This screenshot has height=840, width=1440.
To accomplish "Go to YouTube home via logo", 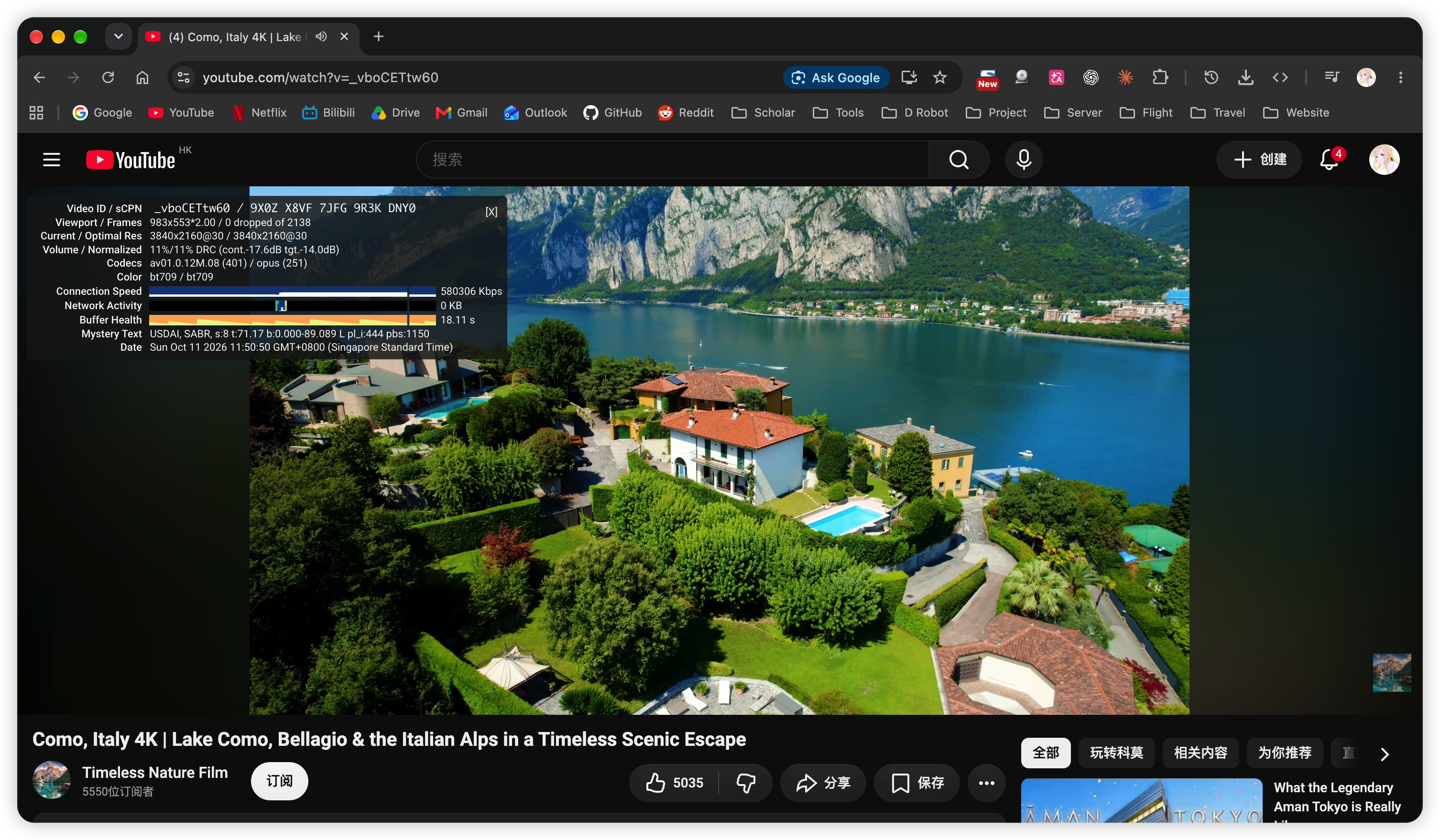I will click(x=131, y=160).
